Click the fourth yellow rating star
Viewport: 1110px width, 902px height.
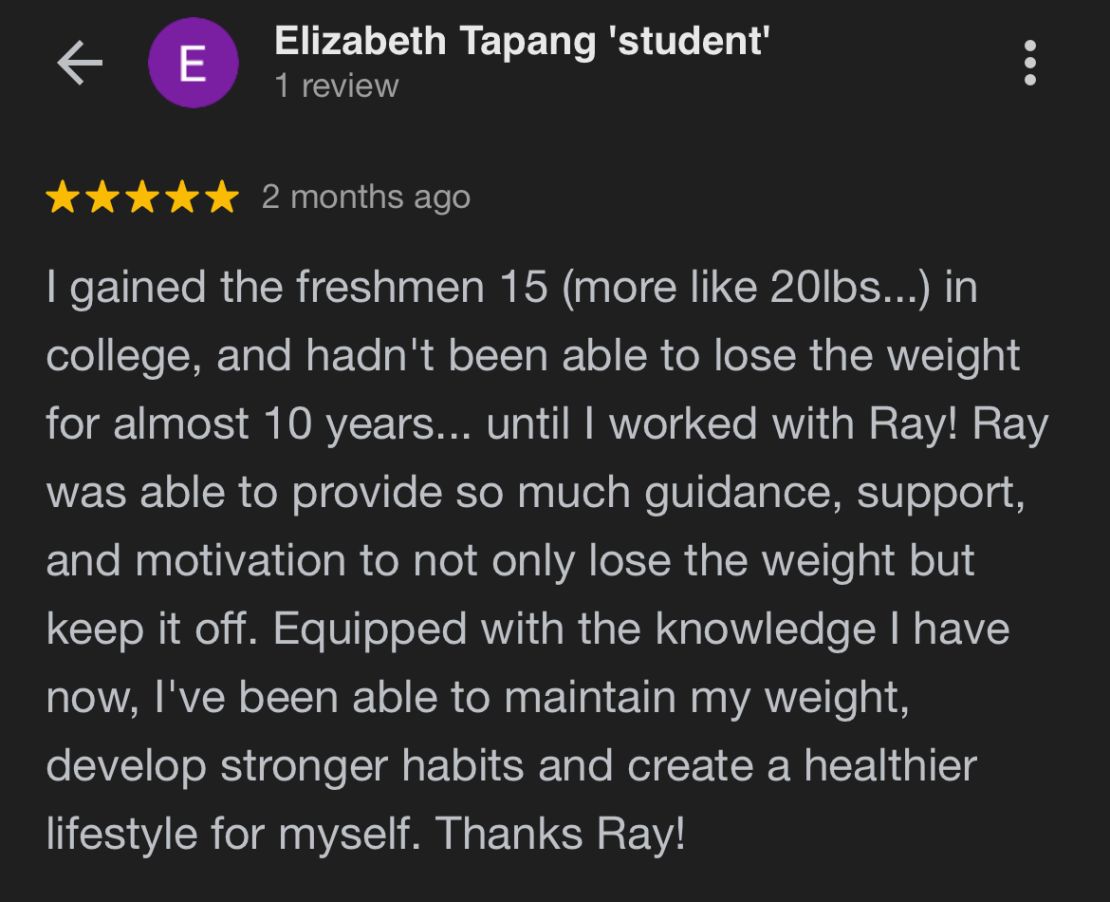[x=182, y=197]
